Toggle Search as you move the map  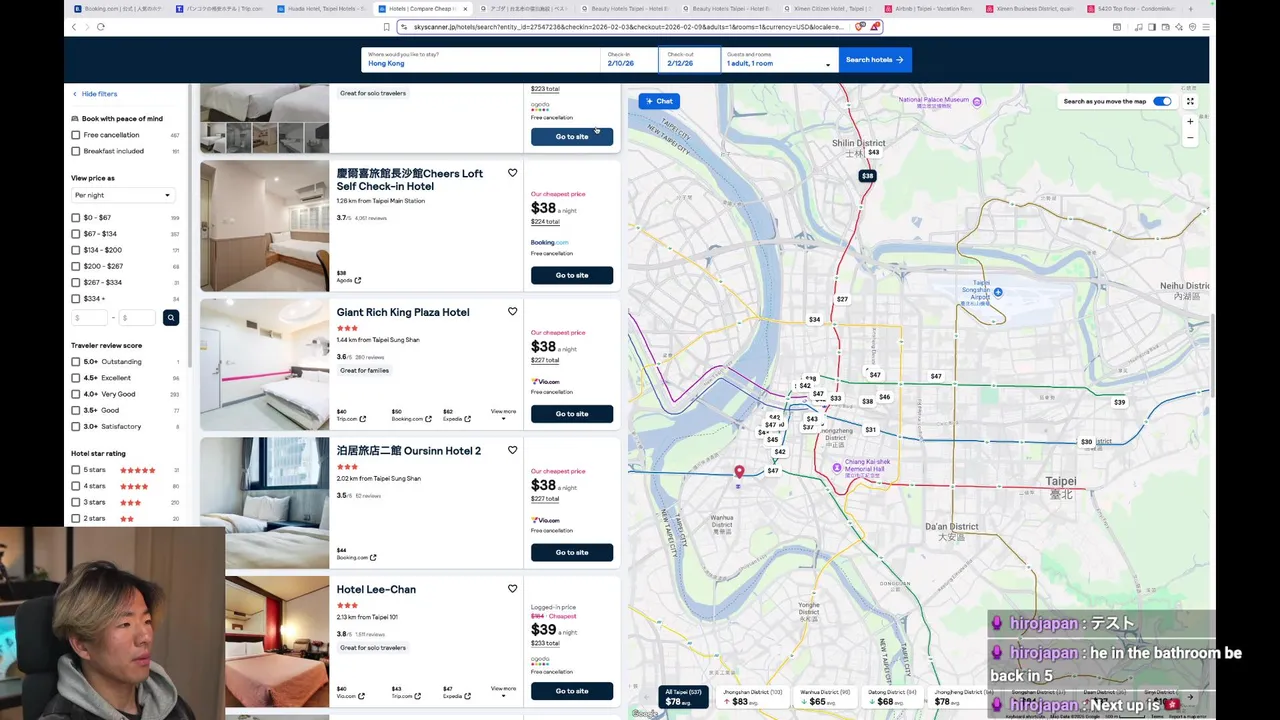(1162, 101)
